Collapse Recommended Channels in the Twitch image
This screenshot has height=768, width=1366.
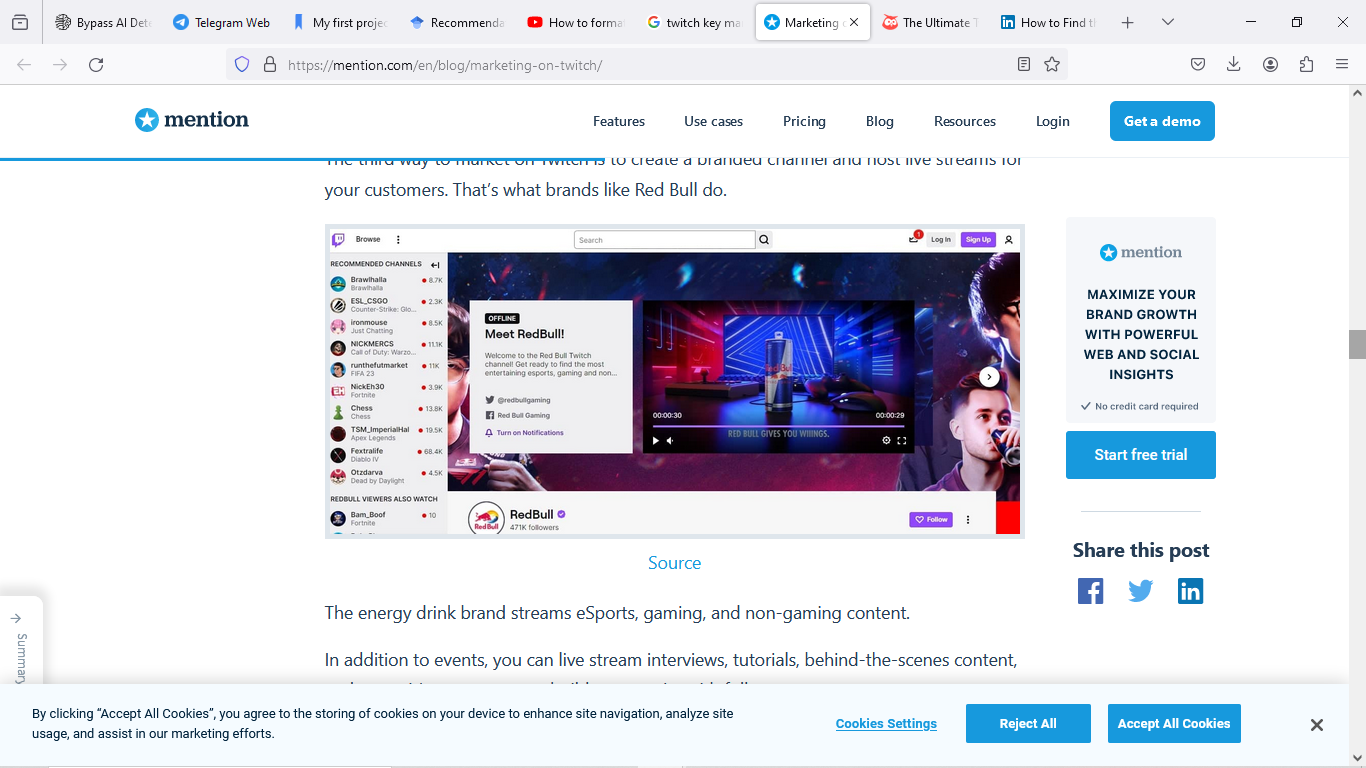coord(433,264)
